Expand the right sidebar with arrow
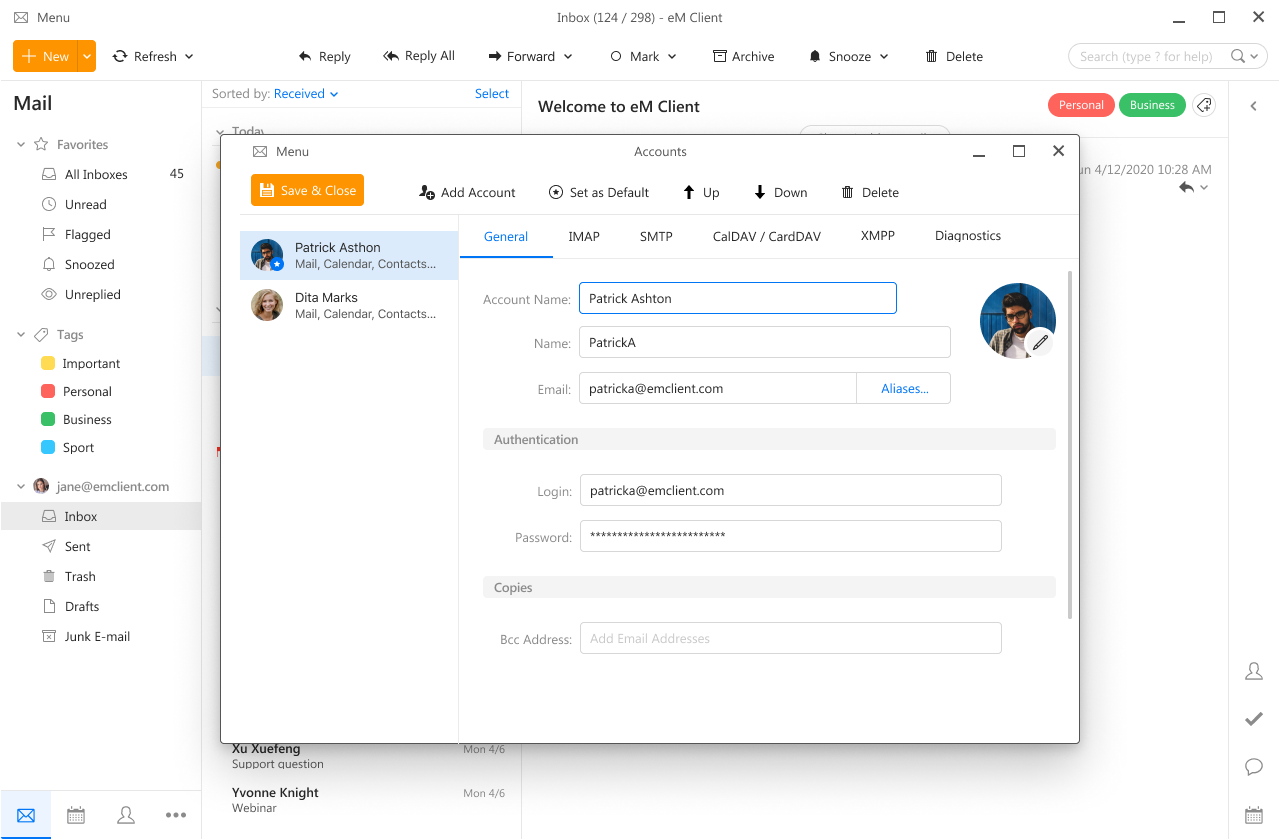This screenshot has width=1280, height=840. [1253, 105]
